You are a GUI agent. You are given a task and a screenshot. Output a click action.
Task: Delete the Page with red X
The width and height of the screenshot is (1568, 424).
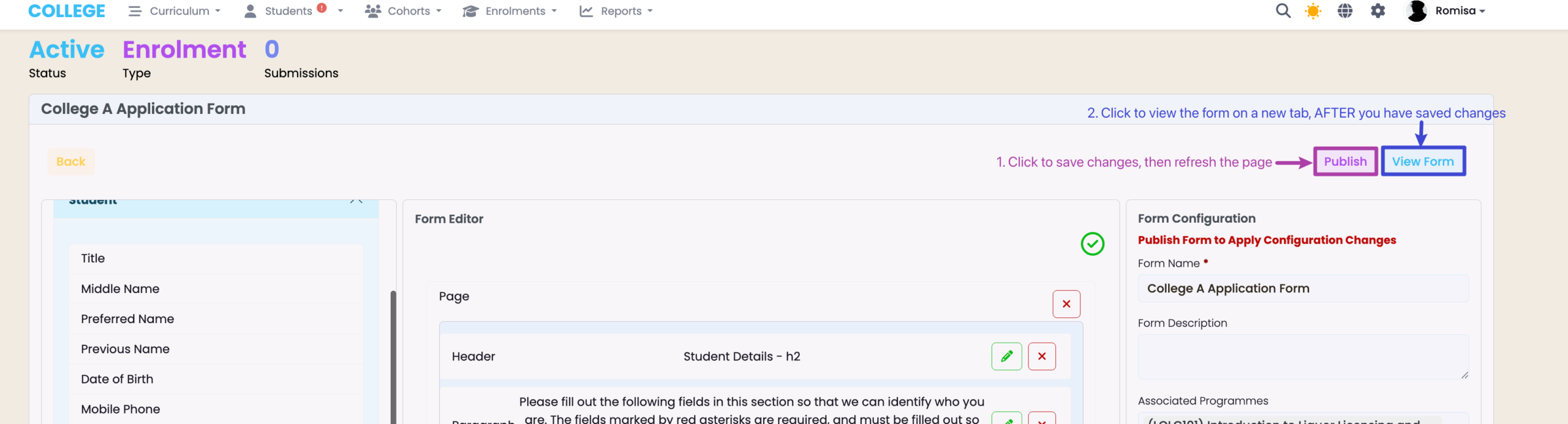(x=1066, y=304)
